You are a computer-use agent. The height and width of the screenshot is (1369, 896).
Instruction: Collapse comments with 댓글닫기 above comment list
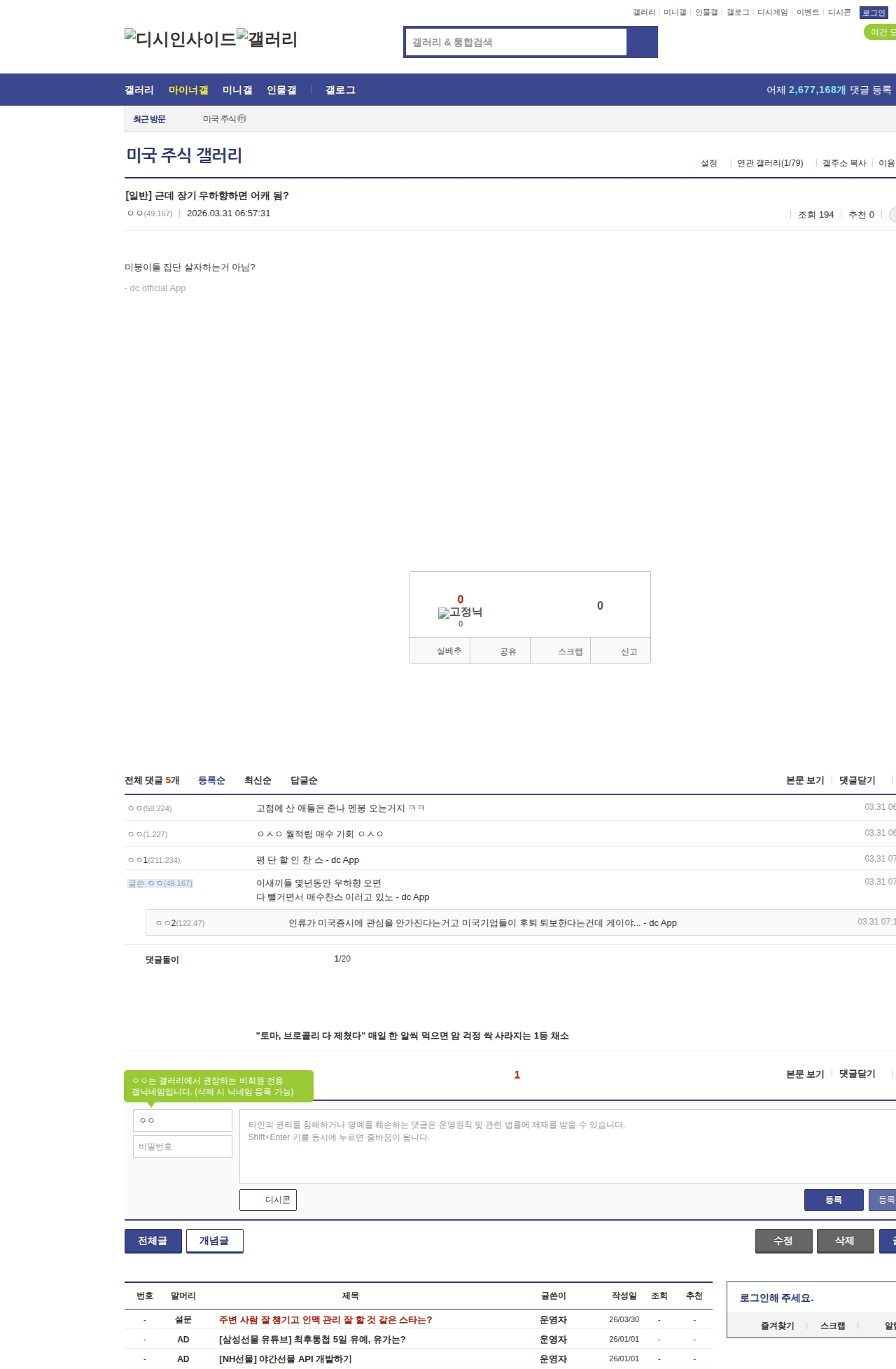[857, 780]
